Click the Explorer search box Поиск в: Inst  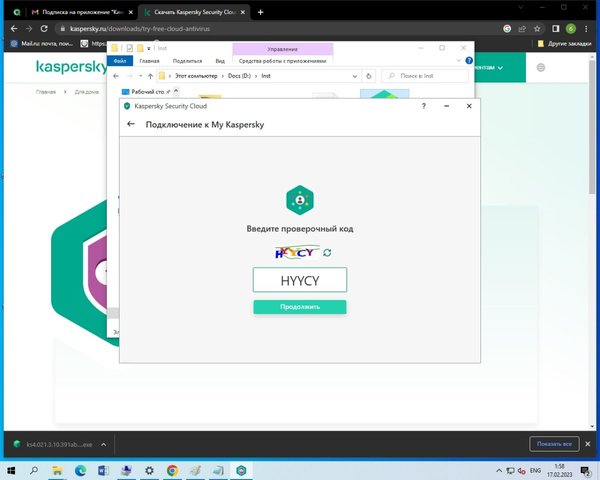pyautogui.click(x=425, y=76)
